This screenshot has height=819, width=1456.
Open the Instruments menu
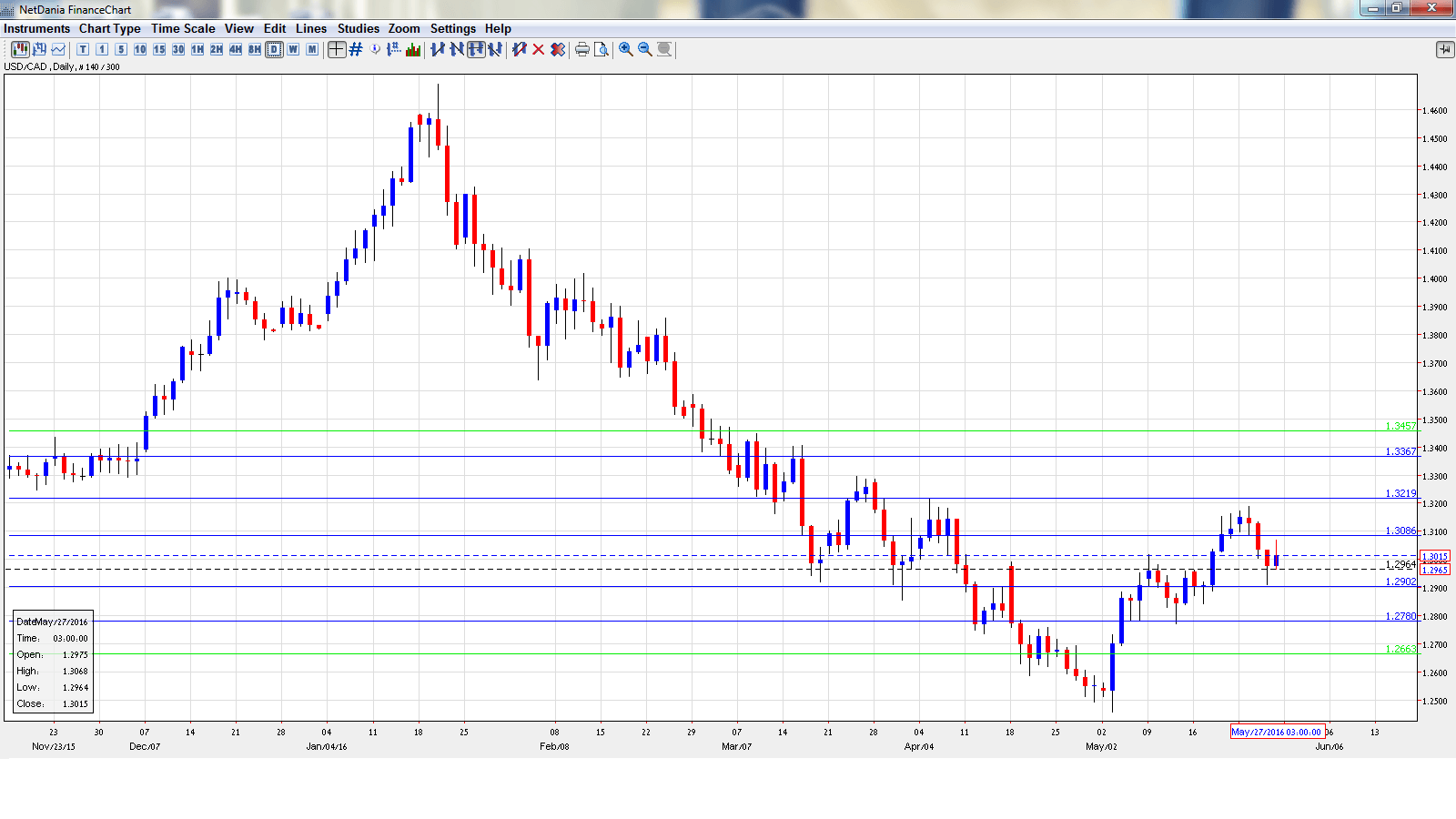click(x=36, y=28)
